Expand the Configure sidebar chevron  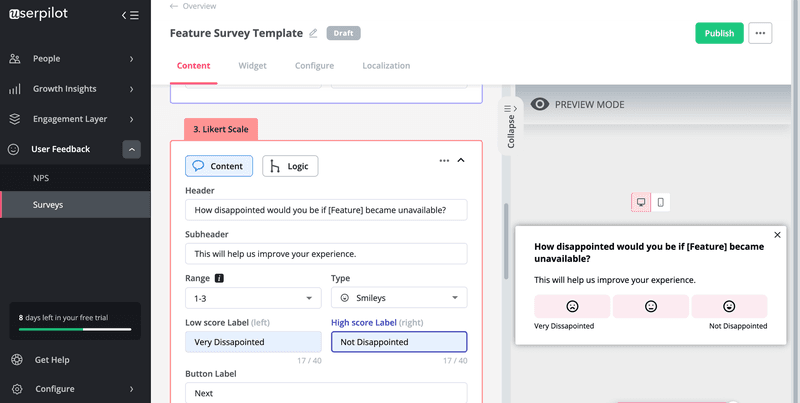132,389
